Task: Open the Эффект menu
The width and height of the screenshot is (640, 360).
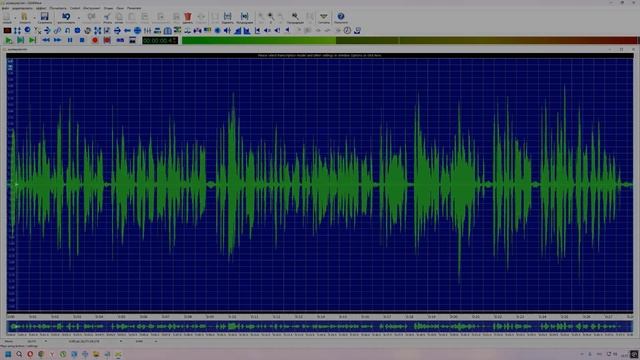Action: click(41, 8)
